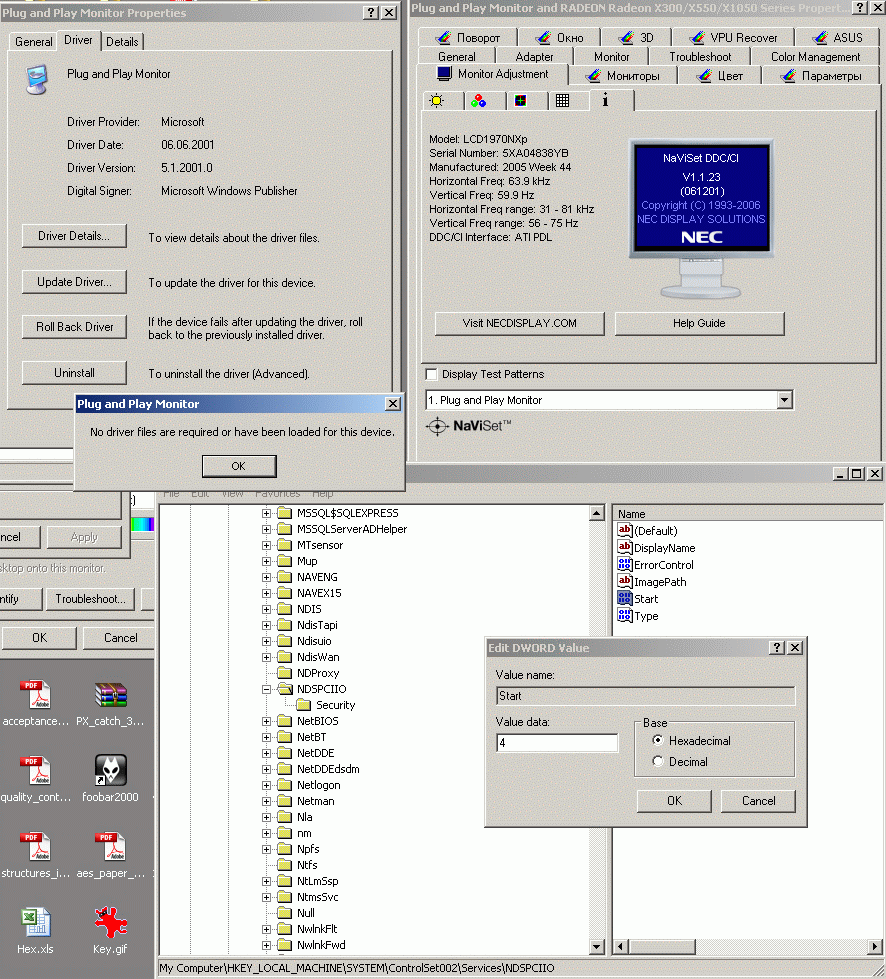
Task: Click Uninstall driver button
Action: click(x=74, y=373)
